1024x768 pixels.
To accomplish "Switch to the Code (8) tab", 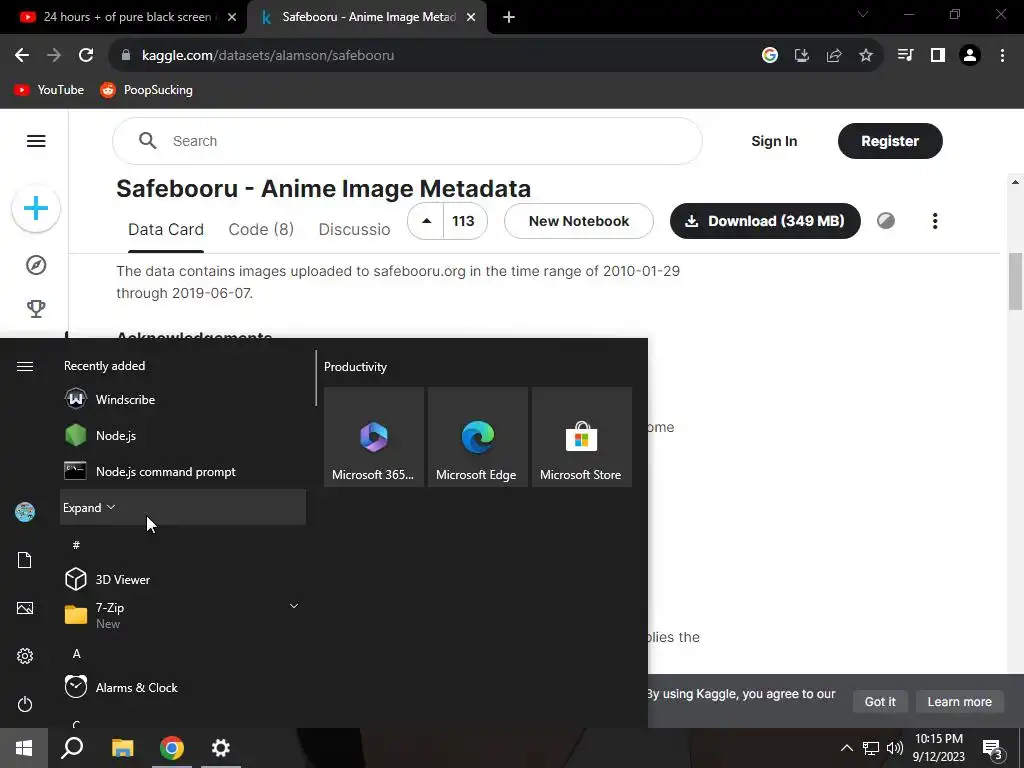I will click(x=261, y=230).
